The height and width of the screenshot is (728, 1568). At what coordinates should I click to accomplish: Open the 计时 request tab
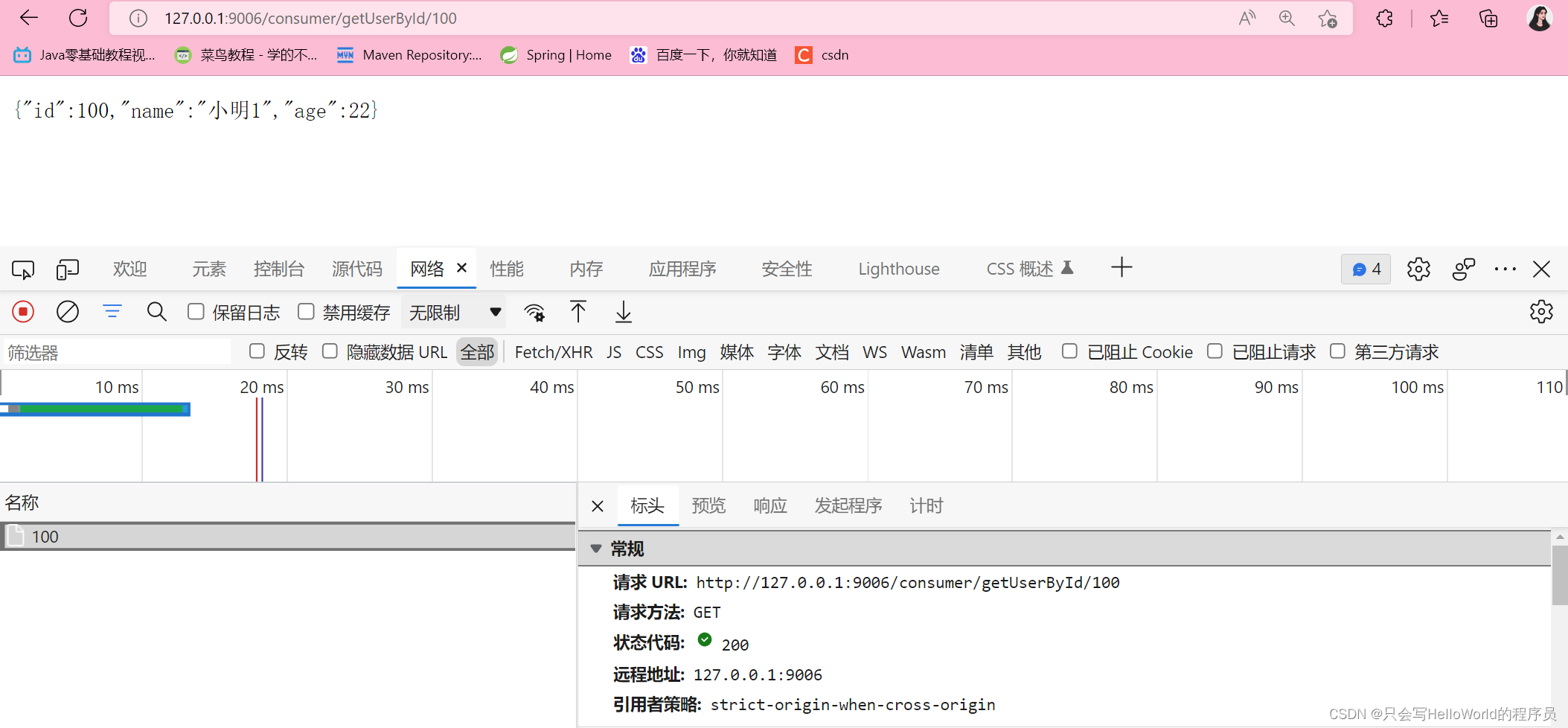(927, 506)
